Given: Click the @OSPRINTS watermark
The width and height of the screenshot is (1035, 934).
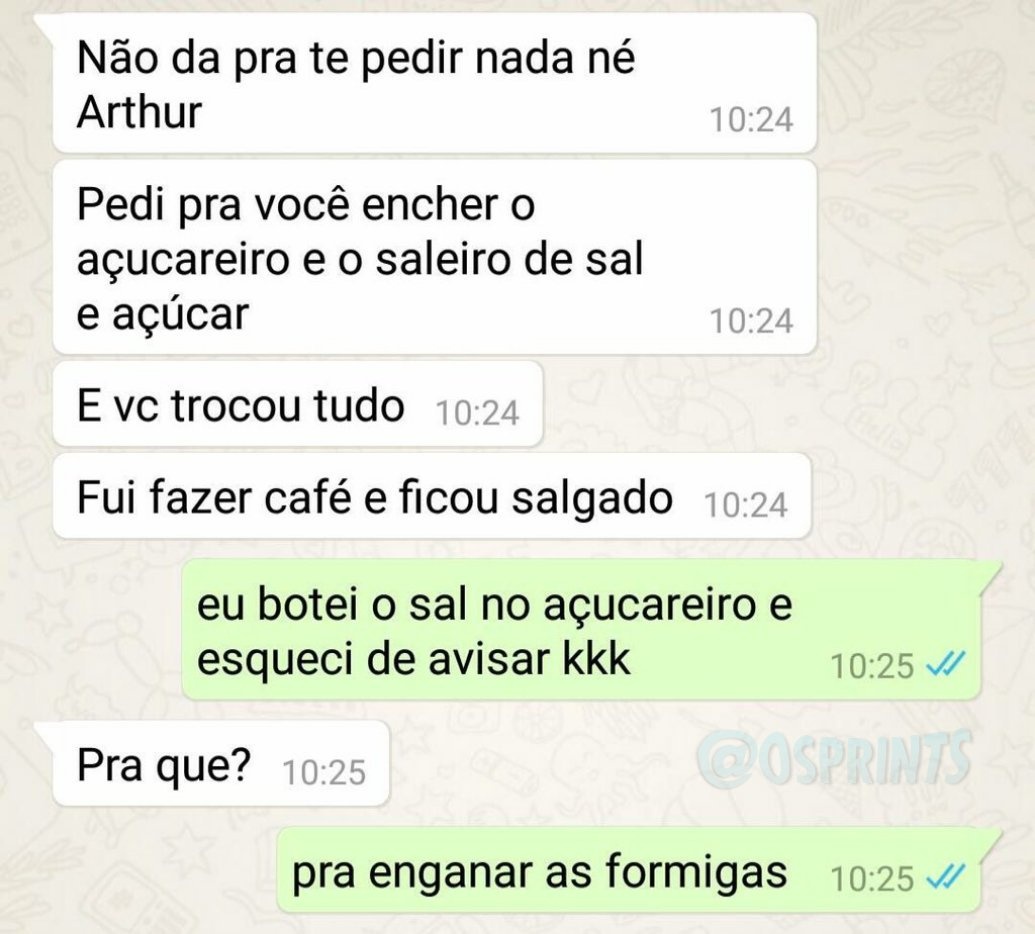Looking at the screenshot, I should click(834, 757).
